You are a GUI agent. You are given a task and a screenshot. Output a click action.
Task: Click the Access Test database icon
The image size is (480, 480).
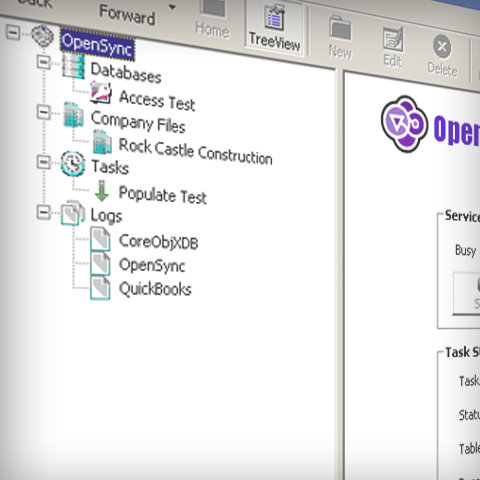pos(101,92)
